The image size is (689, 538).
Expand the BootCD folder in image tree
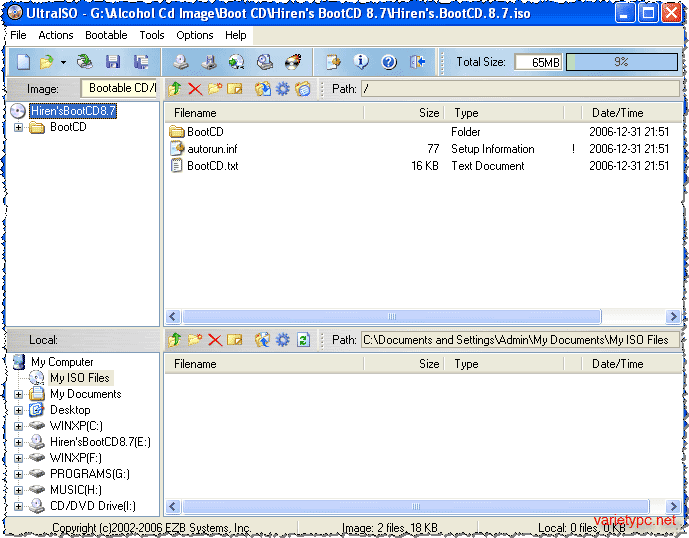18,127
